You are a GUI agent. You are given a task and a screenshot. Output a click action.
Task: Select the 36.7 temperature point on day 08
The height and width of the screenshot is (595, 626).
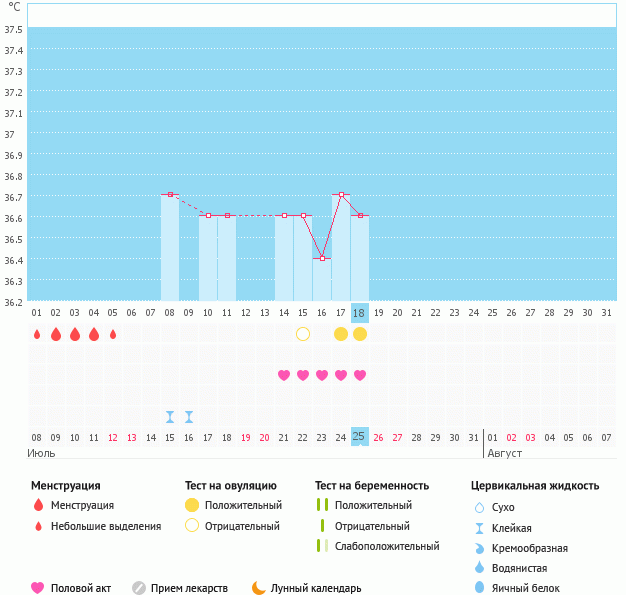pos(170,194)
